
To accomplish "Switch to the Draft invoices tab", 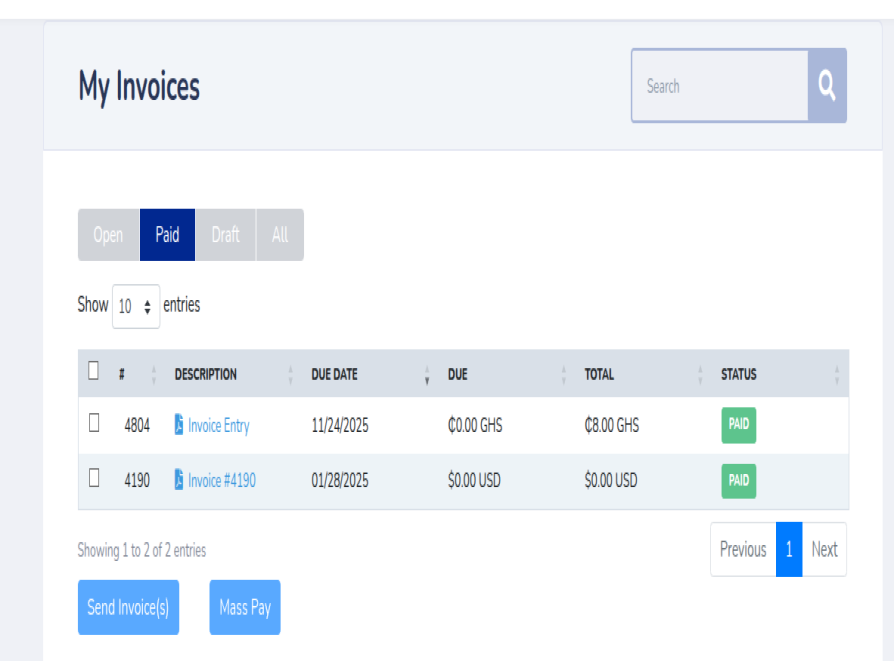I will coord(225,235).
